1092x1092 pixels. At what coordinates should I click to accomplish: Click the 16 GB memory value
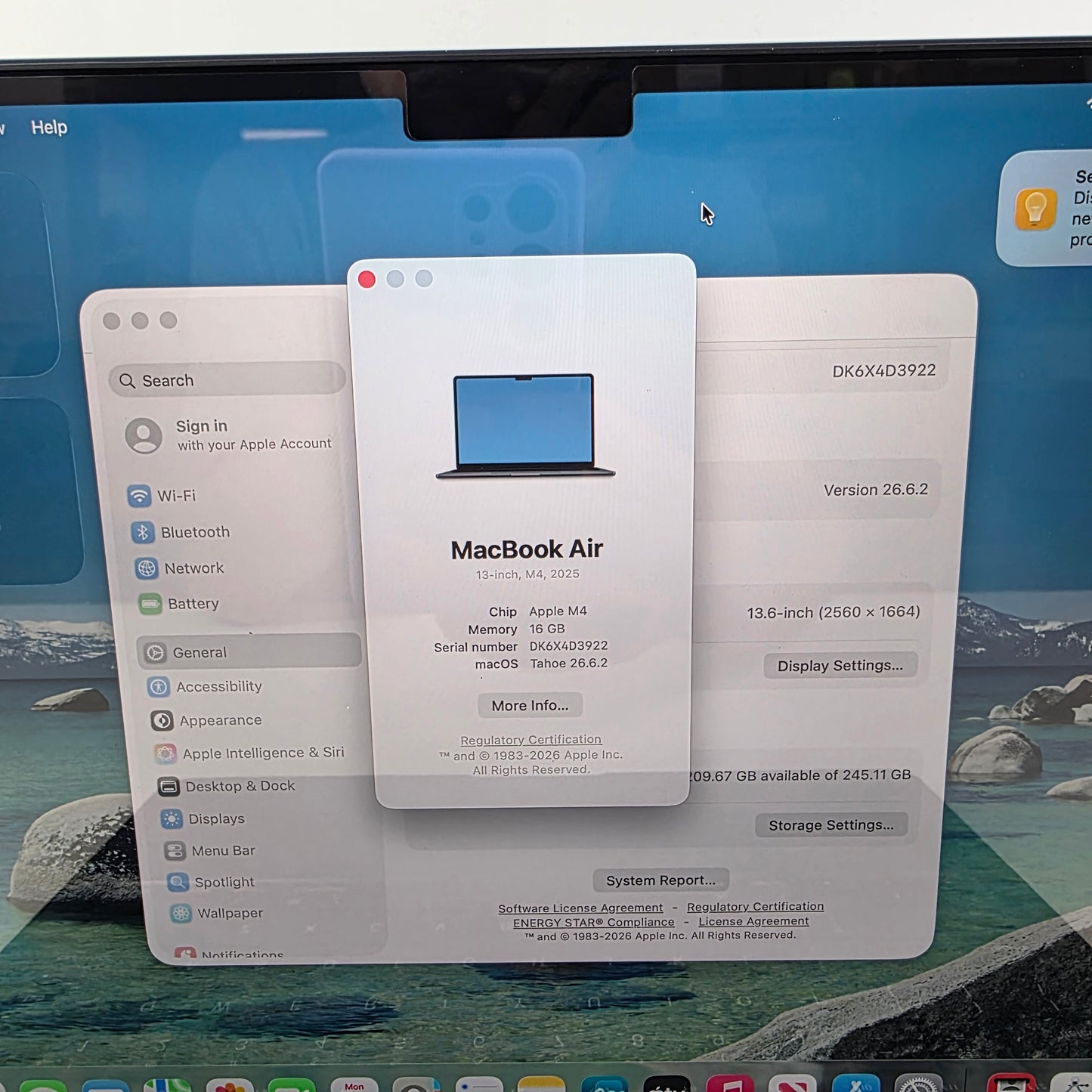(x=546, y=629)
